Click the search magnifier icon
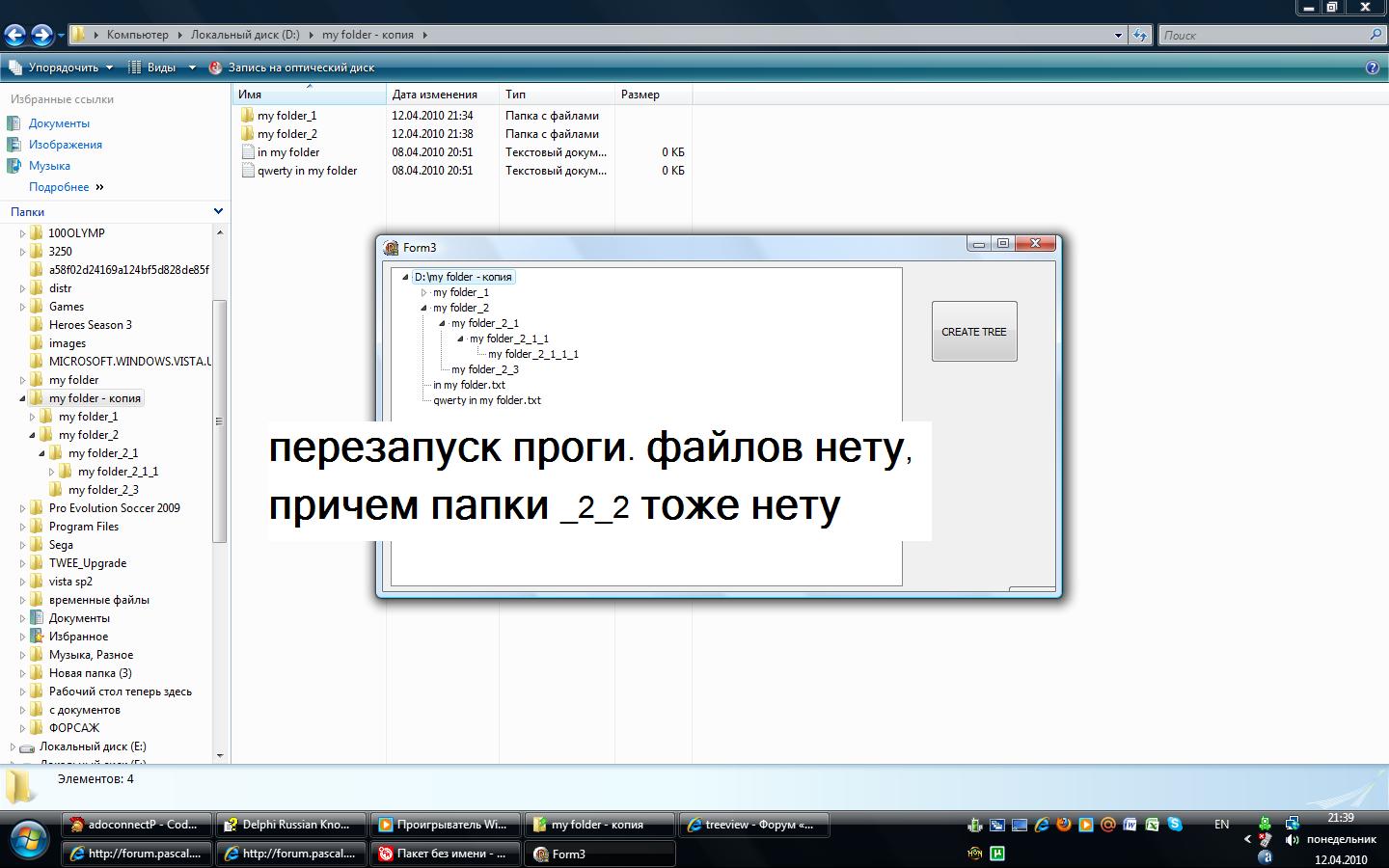Image resolution: width=1389 pixels, height=868 pixels. (1375, 35)
